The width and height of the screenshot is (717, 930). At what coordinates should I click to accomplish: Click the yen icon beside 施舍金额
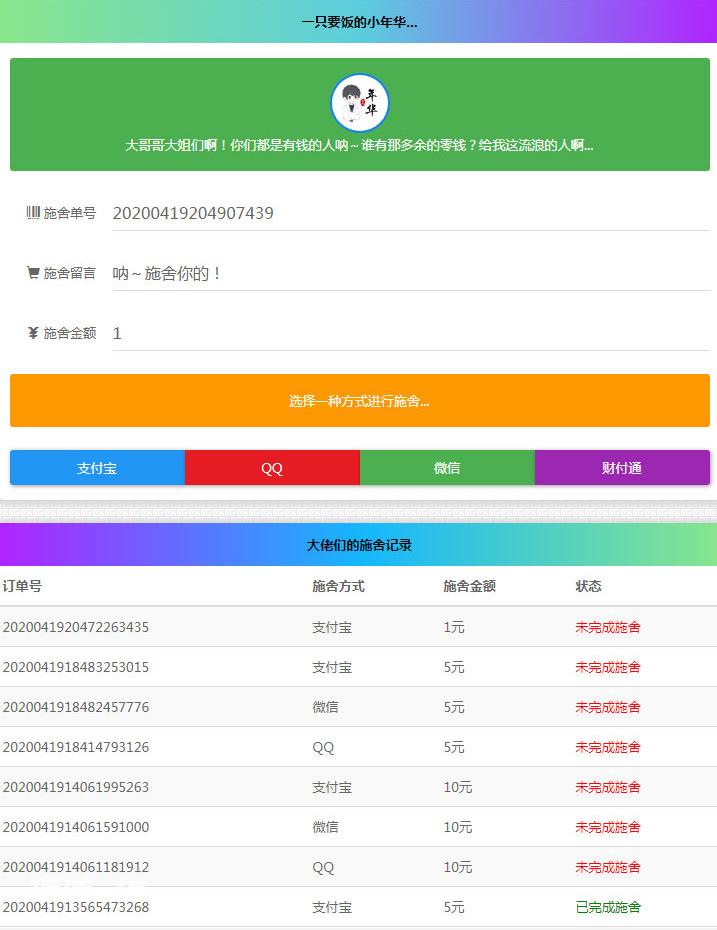pyautogui.click(x=33, y=333)
